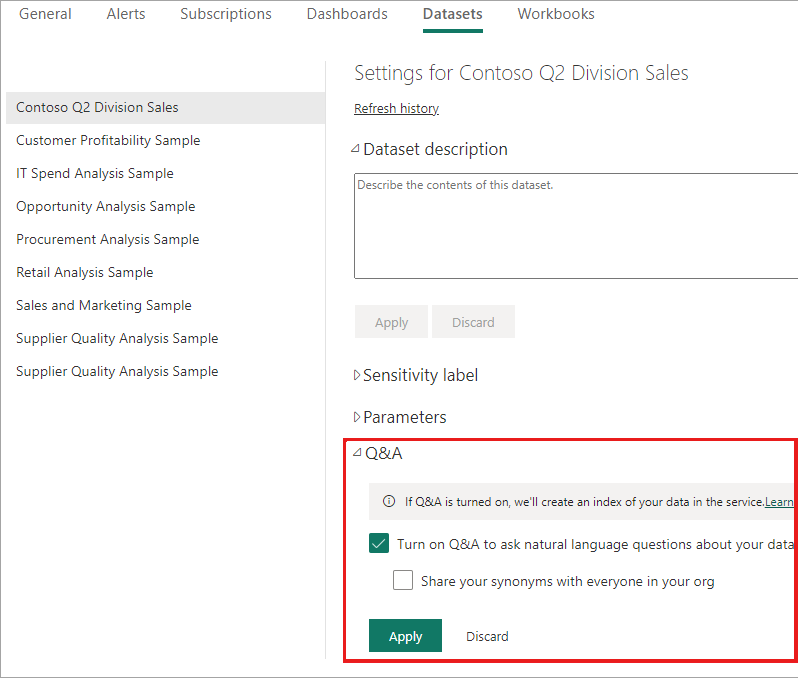Select Customer Profitability Sample dataset
The width and height of the screenshot is (798, 678).
[108, 140]
